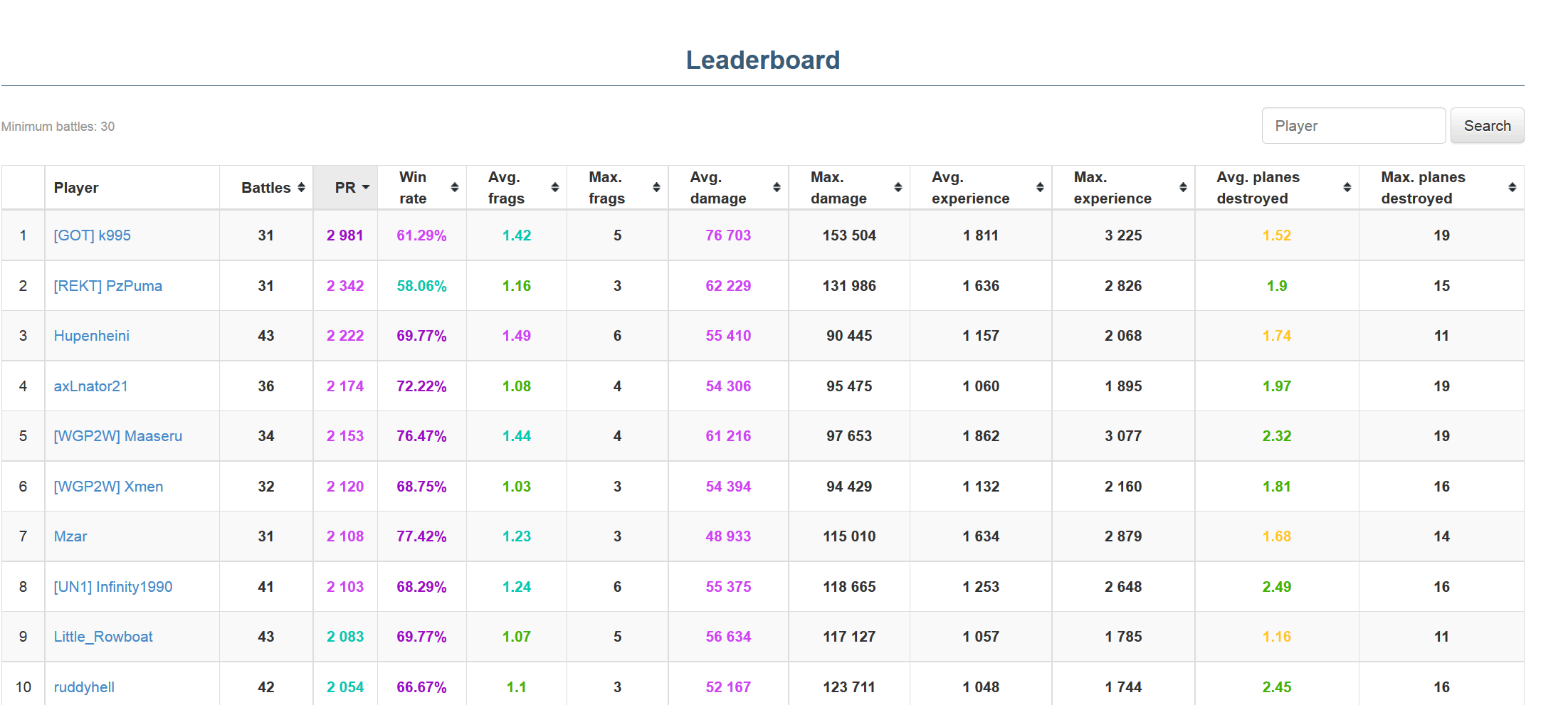Sort by Avg. experience arrows icon
Screen dimensions: 1568x705
click(1040, 188)
